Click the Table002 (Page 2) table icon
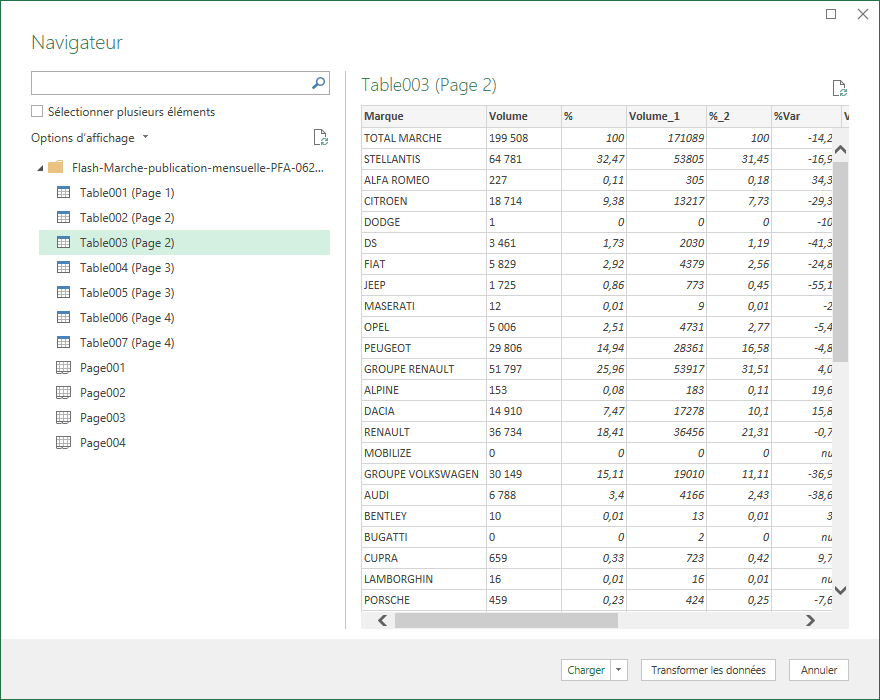The image size is (880, 700). 63,217
